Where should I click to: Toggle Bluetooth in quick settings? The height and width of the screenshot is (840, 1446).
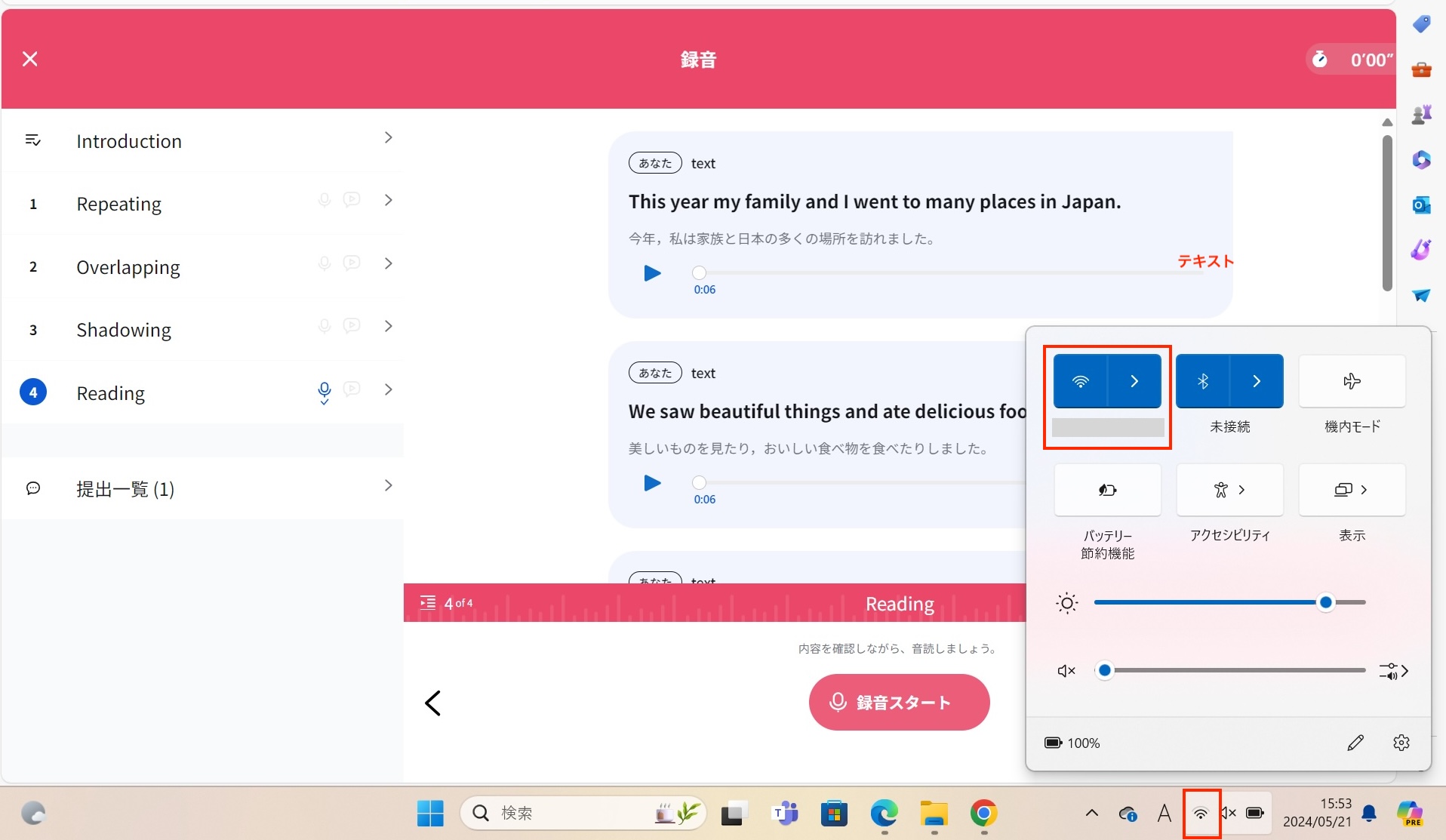coord(1203,381)
